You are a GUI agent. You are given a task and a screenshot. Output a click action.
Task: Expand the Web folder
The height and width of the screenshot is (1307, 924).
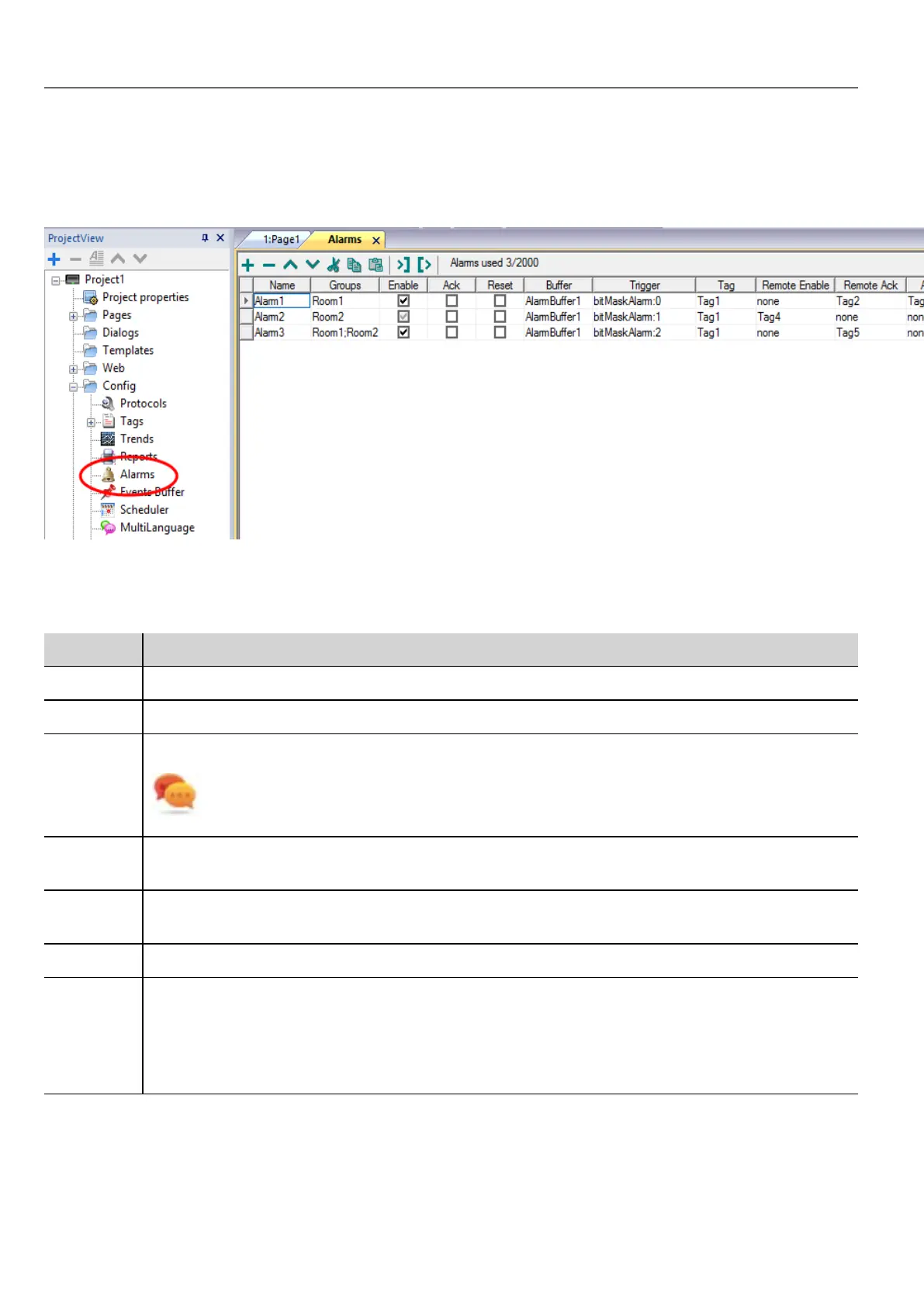[x=73, y=369]
